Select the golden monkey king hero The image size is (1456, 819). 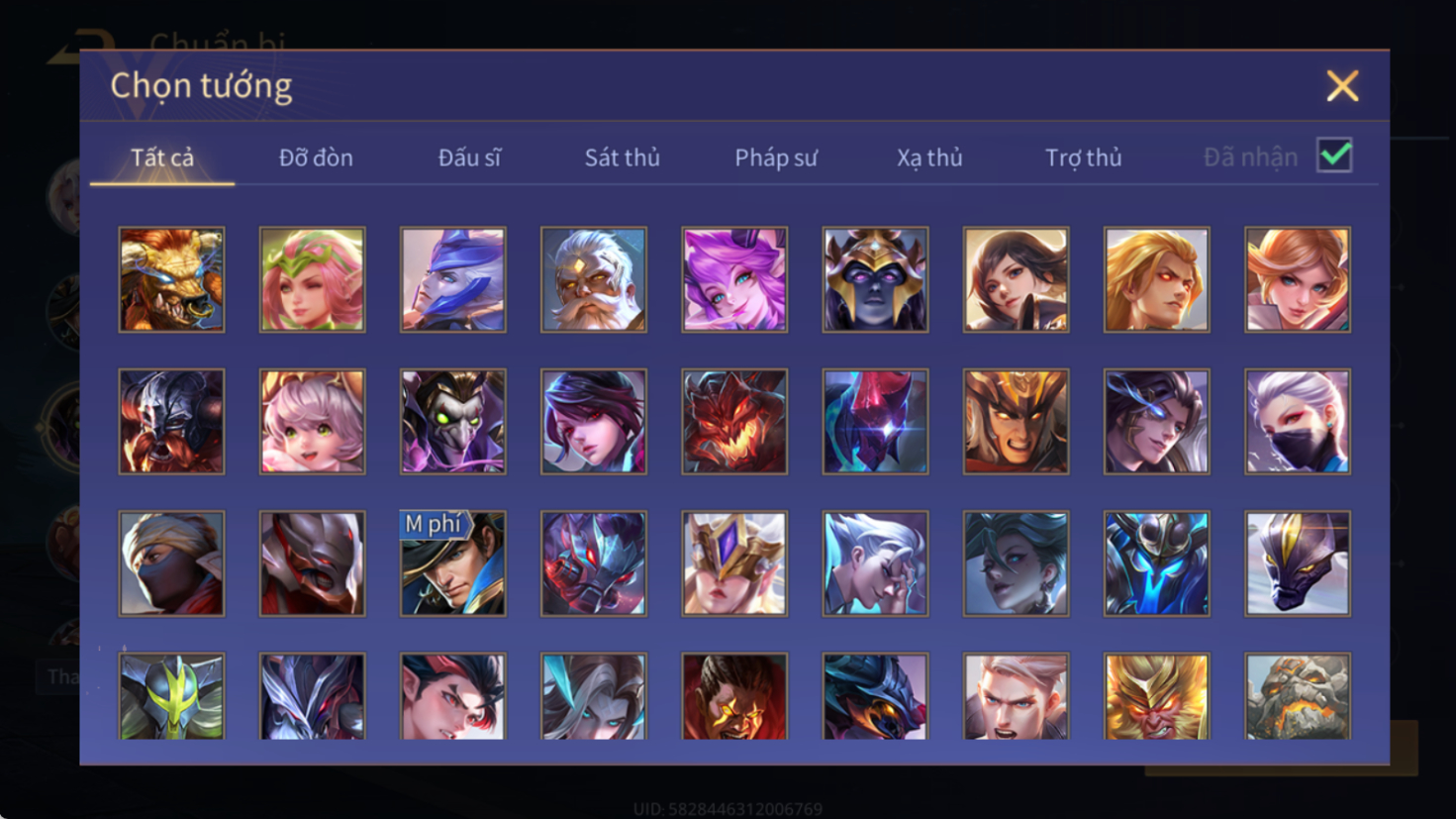1157,696
